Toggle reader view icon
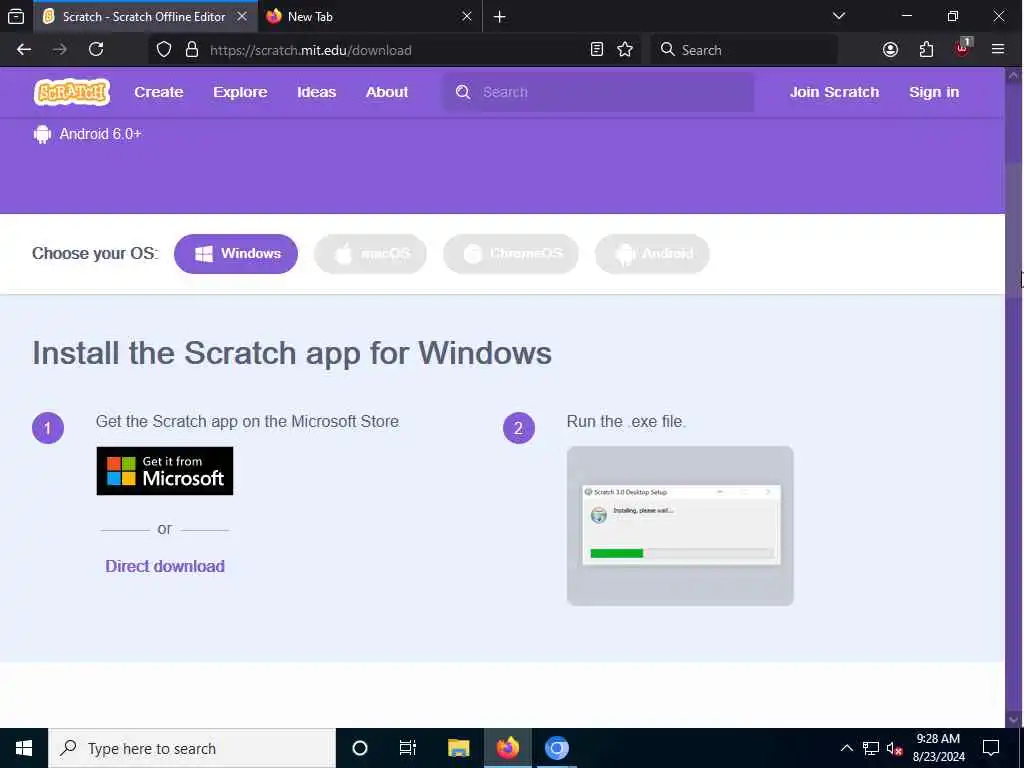 tap(596, 50)
